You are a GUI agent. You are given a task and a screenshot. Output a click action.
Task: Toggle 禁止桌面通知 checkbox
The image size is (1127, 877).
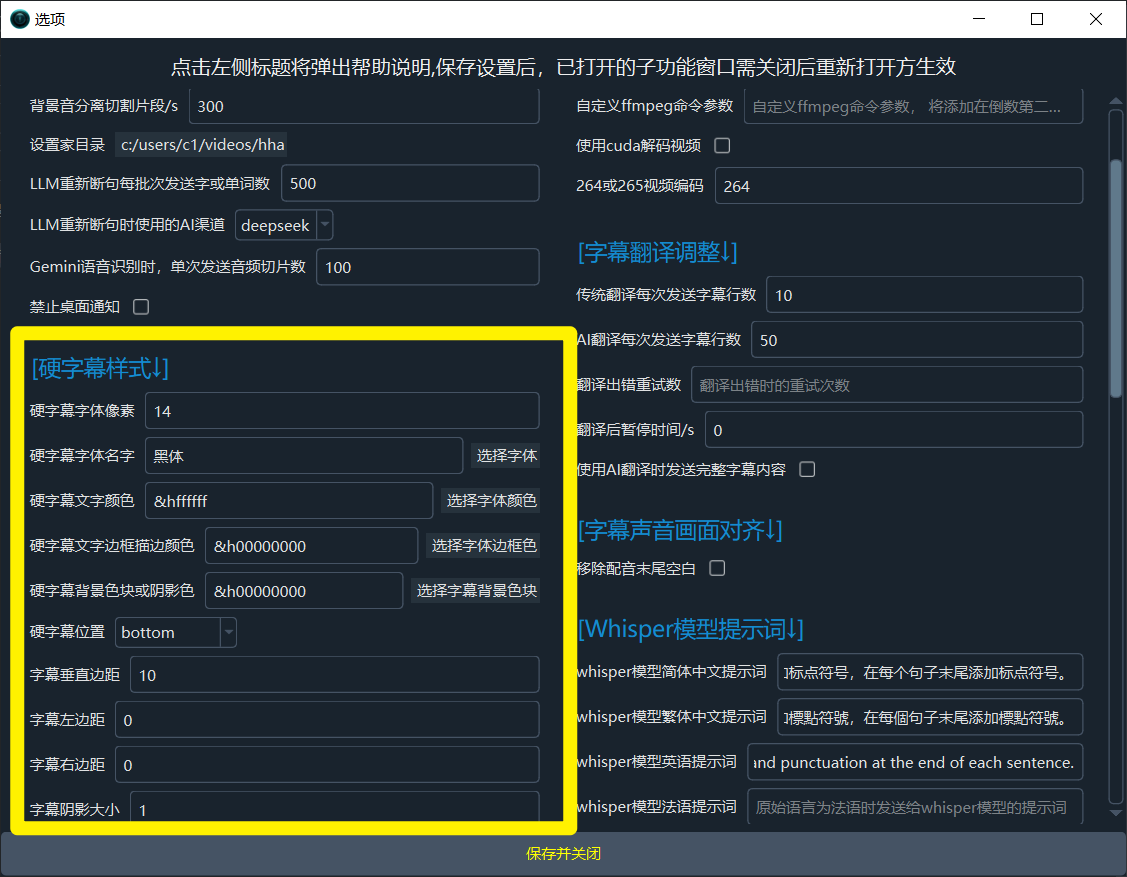coord(141,307)
